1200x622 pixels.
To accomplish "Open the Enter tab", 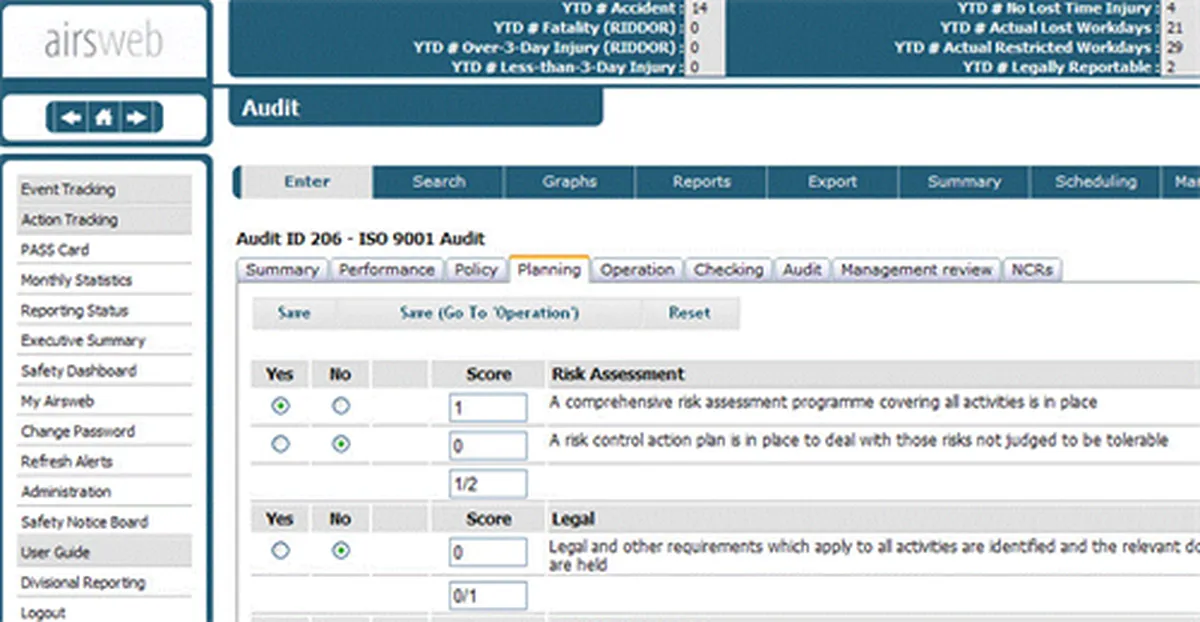I will pos(307,182).
